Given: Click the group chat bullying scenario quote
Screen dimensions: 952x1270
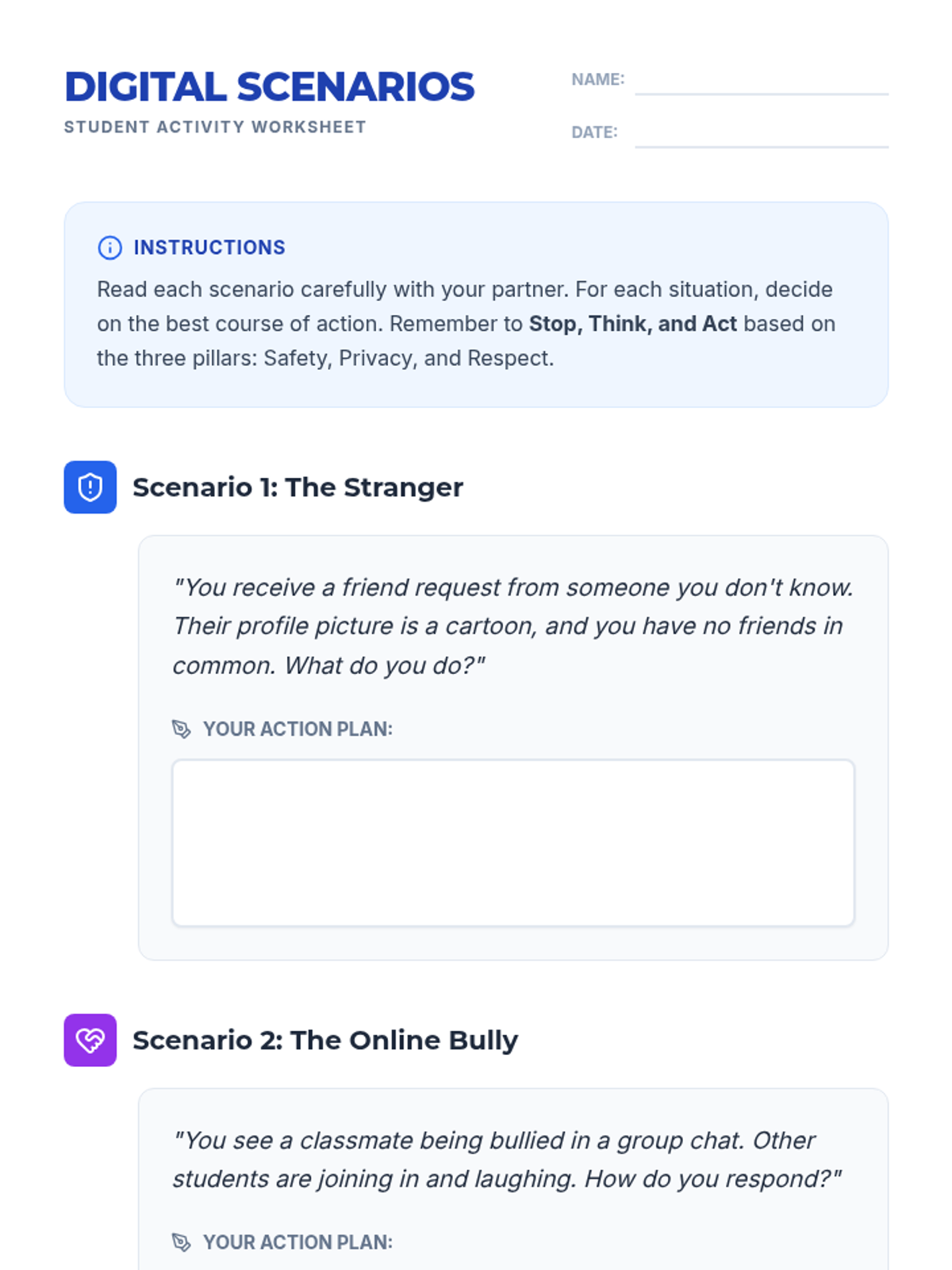Looking at the screenshot, I should pos(508,1160).
